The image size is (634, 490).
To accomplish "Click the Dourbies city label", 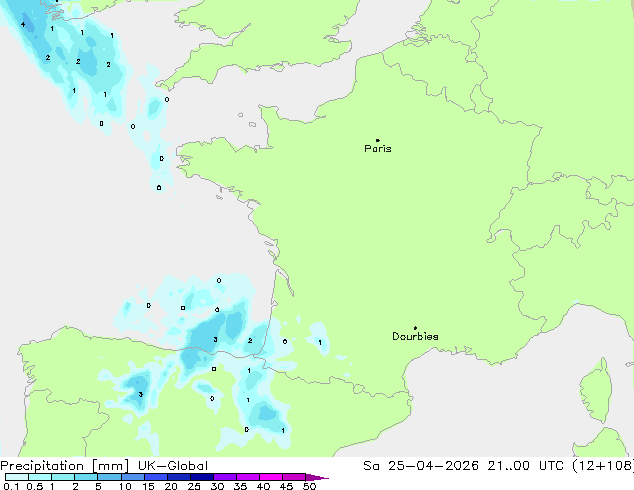I will (x=415, y=336).
